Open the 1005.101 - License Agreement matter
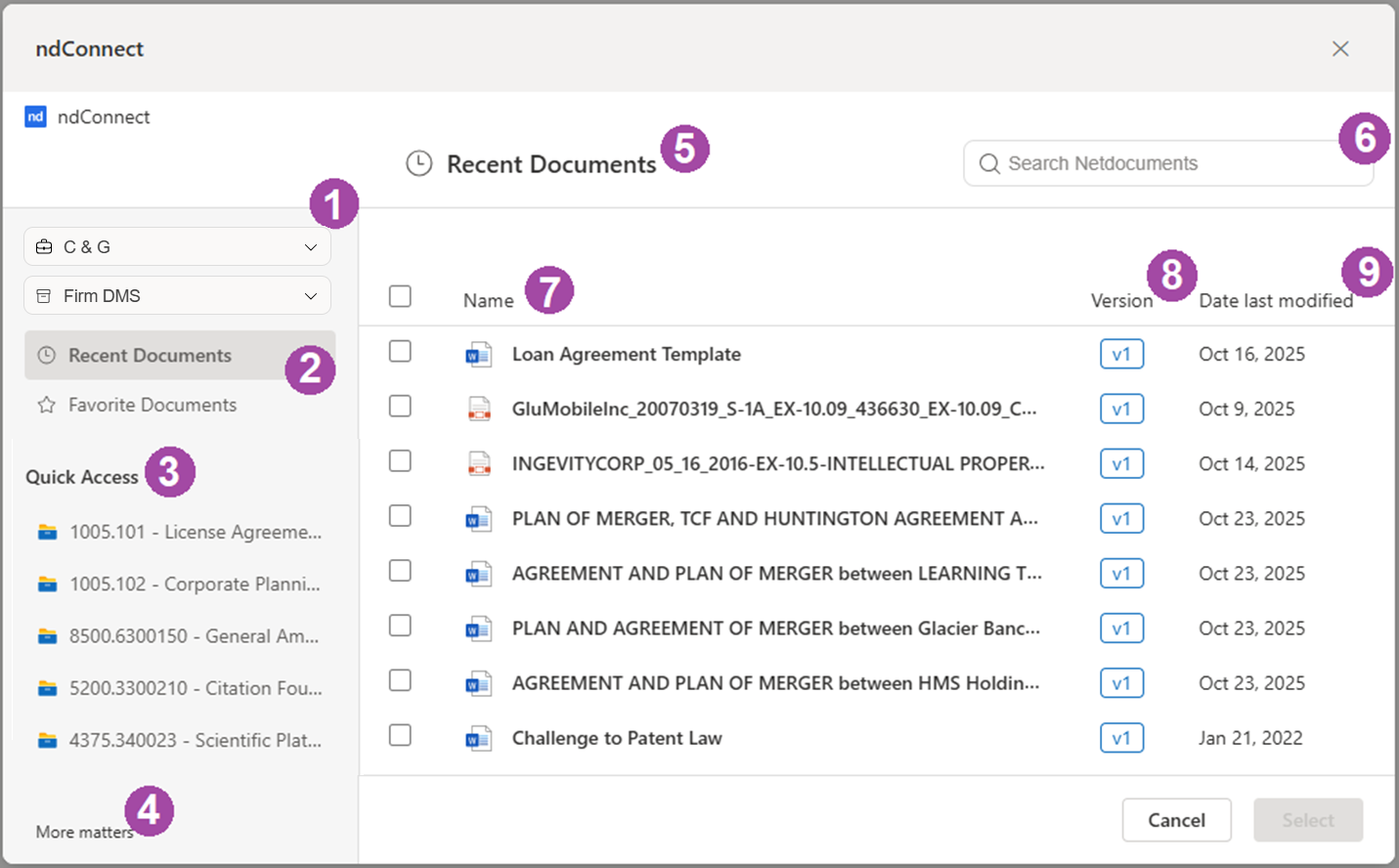Screen dimensions: 1399x868 [x=180, y=532]
